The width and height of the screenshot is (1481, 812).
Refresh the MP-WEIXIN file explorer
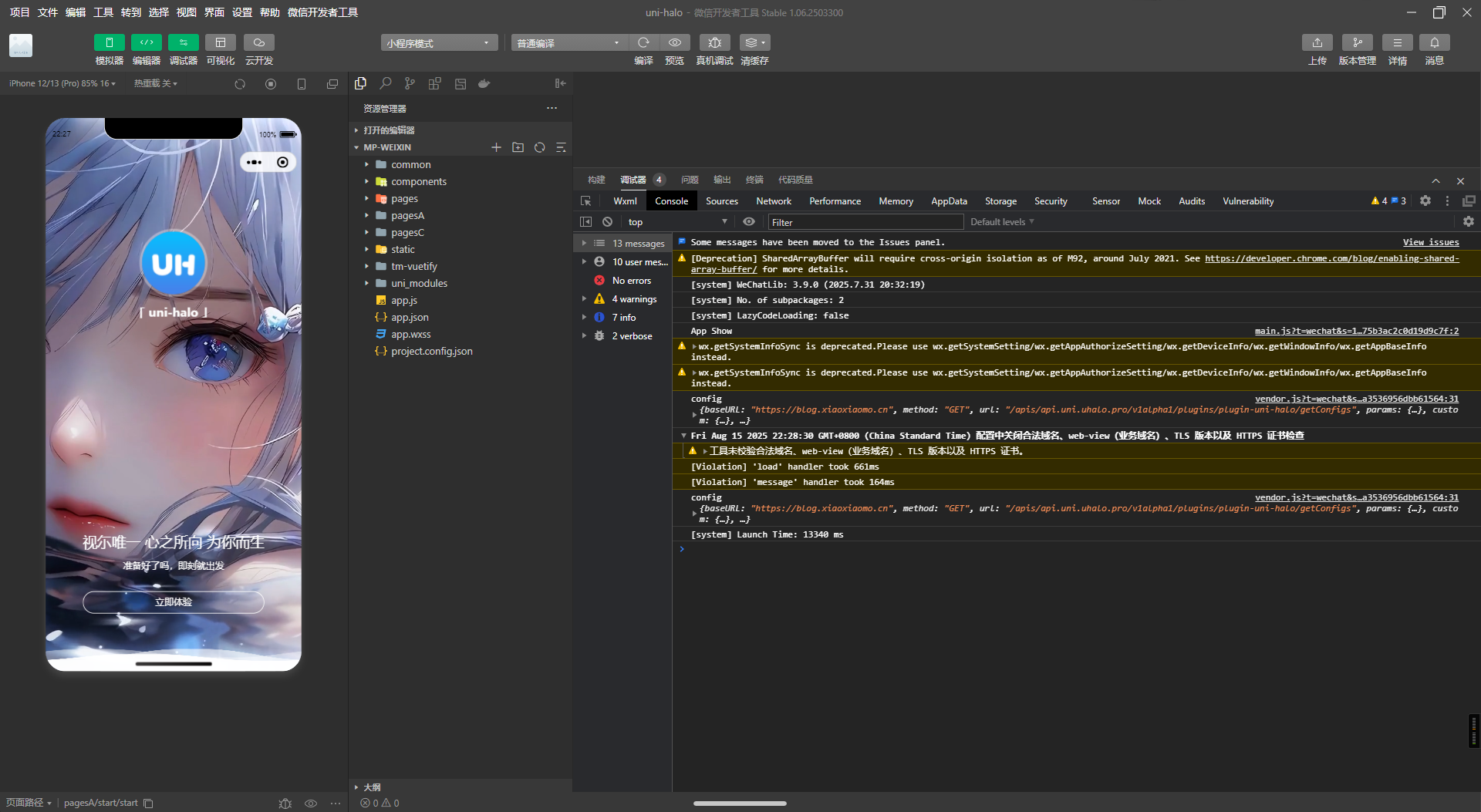539,147
